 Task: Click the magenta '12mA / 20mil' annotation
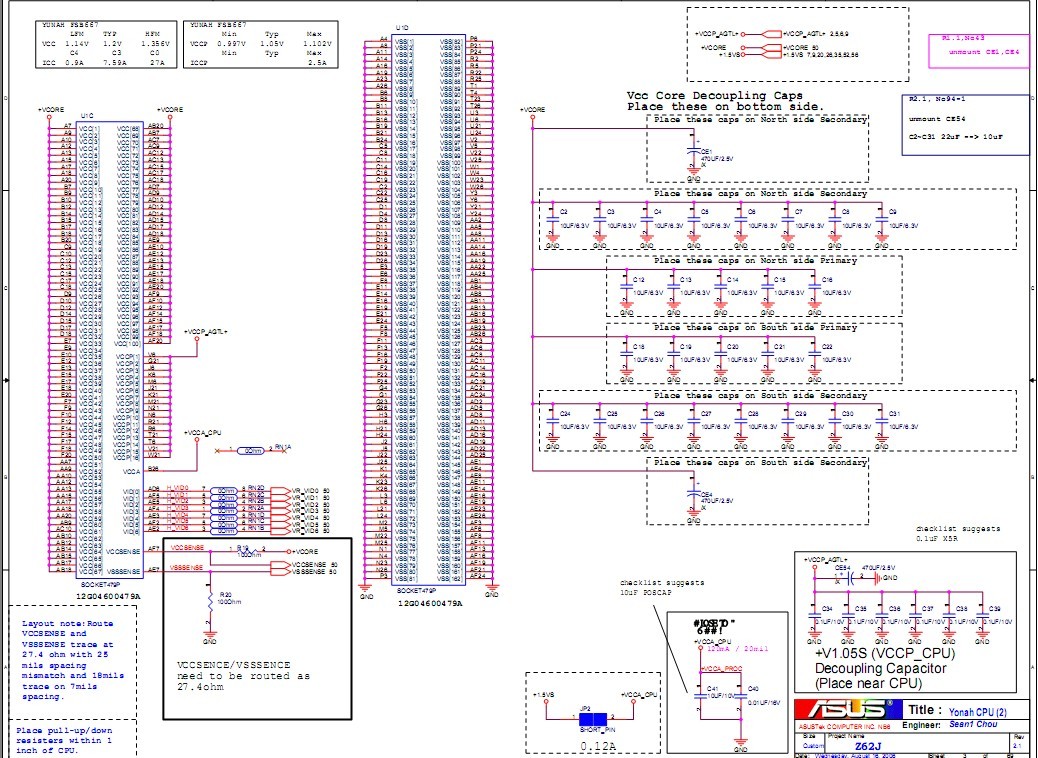[737, 649]
